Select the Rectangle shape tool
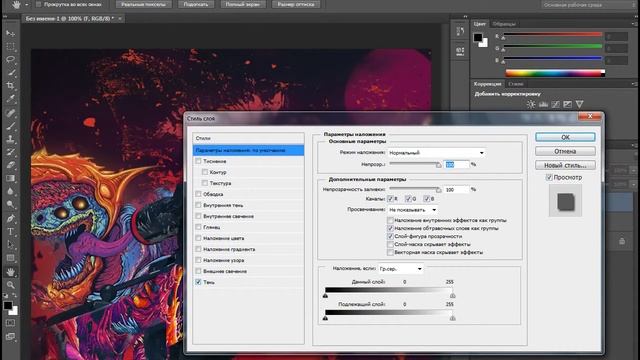Image resolution: width=640 pixels, height=360 pixels. click(x=10, y=258)
